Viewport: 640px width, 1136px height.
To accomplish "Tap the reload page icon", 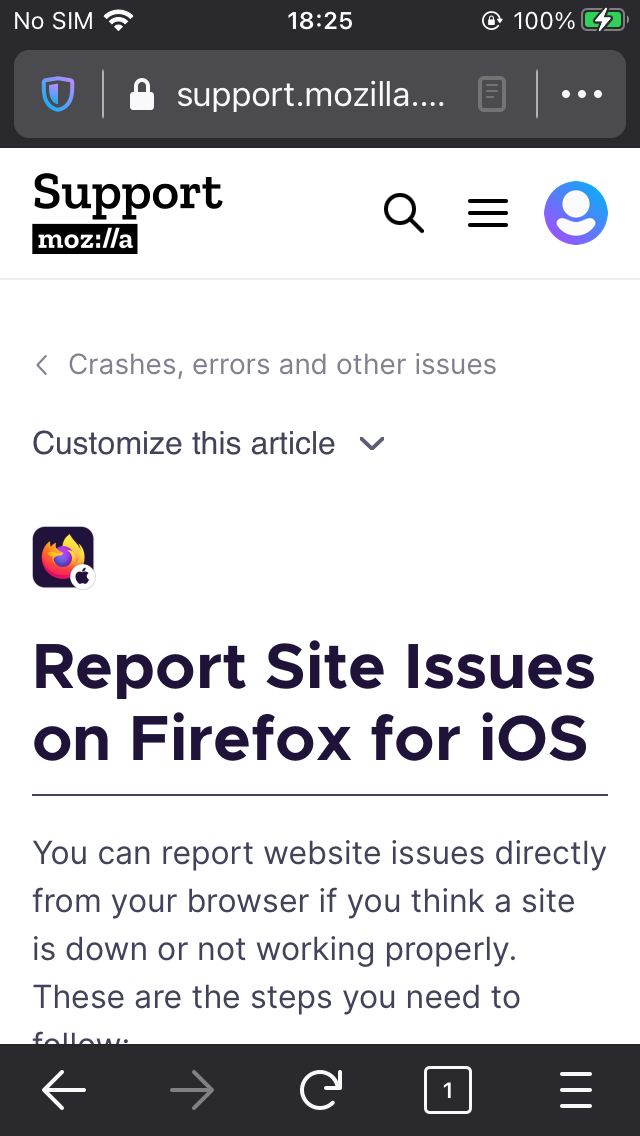I will [320, 1090].
